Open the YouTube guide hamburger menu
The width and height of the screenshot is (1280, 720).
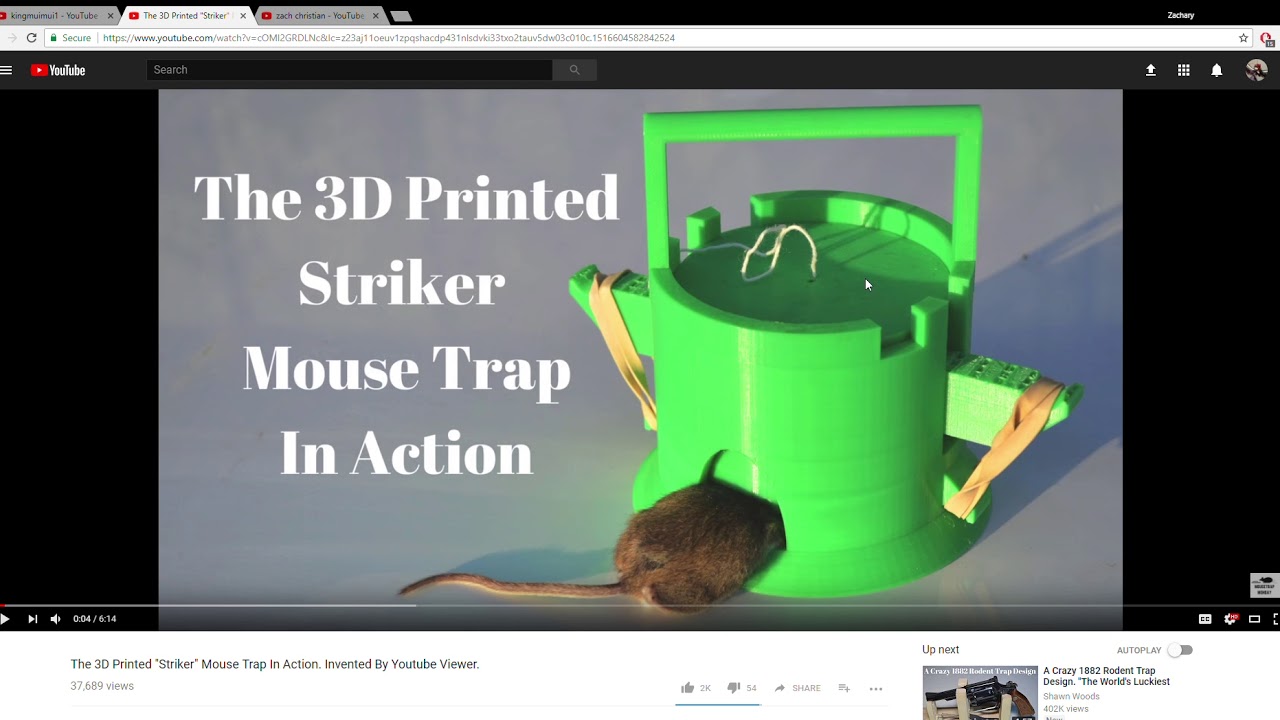pyautogui.click(x=6, y=70)
